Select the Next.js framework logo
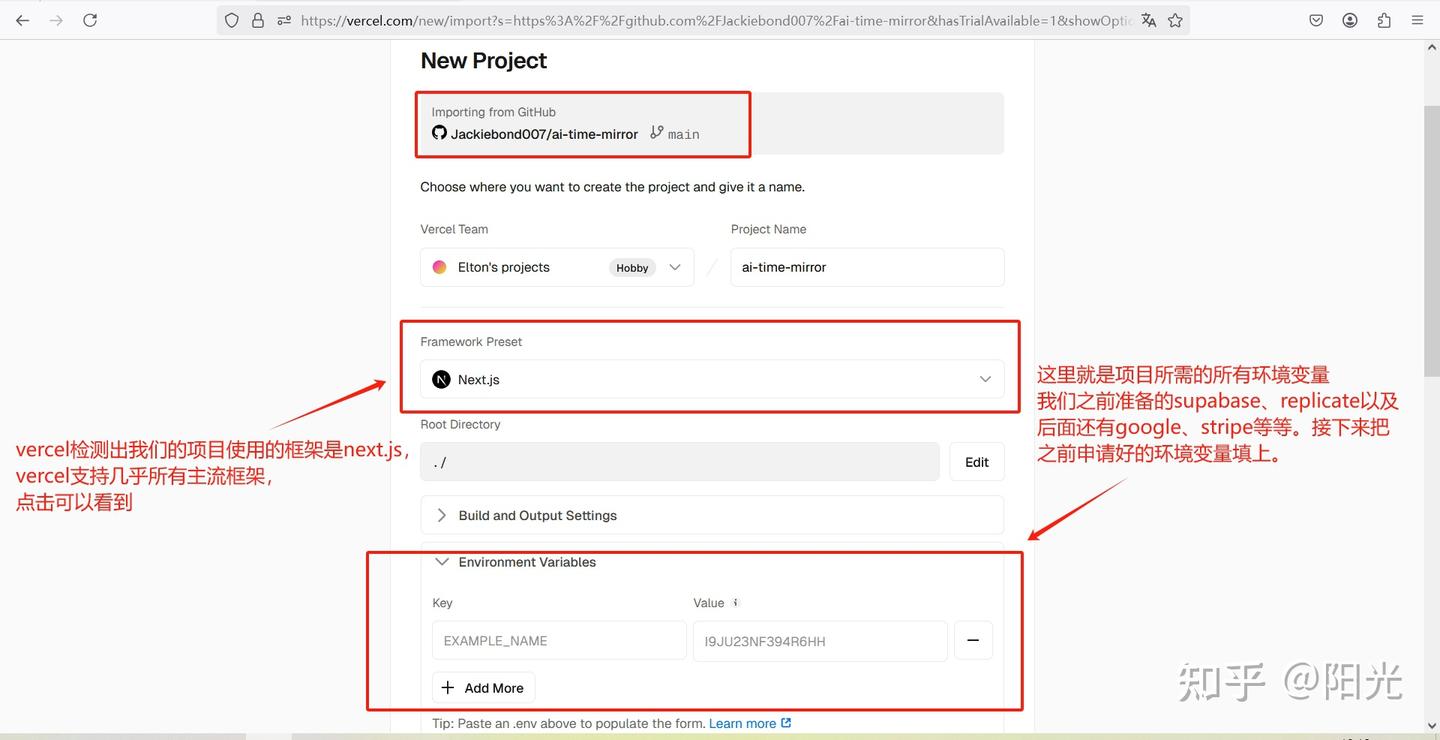 [x=440, y=379]
